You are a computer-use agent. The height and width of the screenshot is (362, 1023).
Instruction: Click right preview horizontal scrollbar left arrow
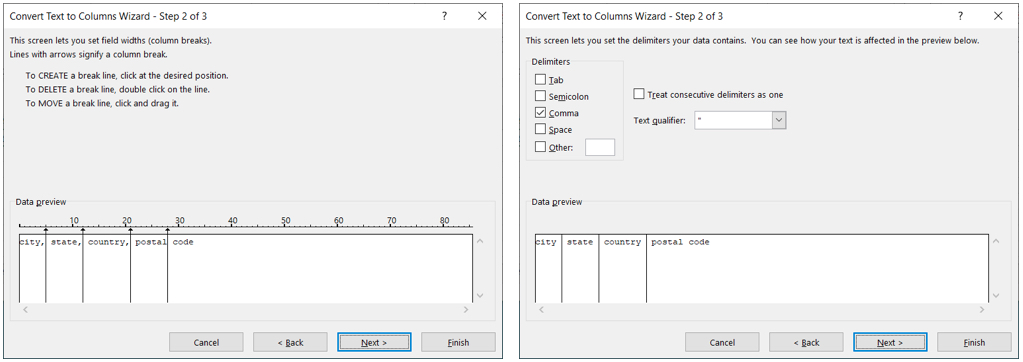(541, 309)
